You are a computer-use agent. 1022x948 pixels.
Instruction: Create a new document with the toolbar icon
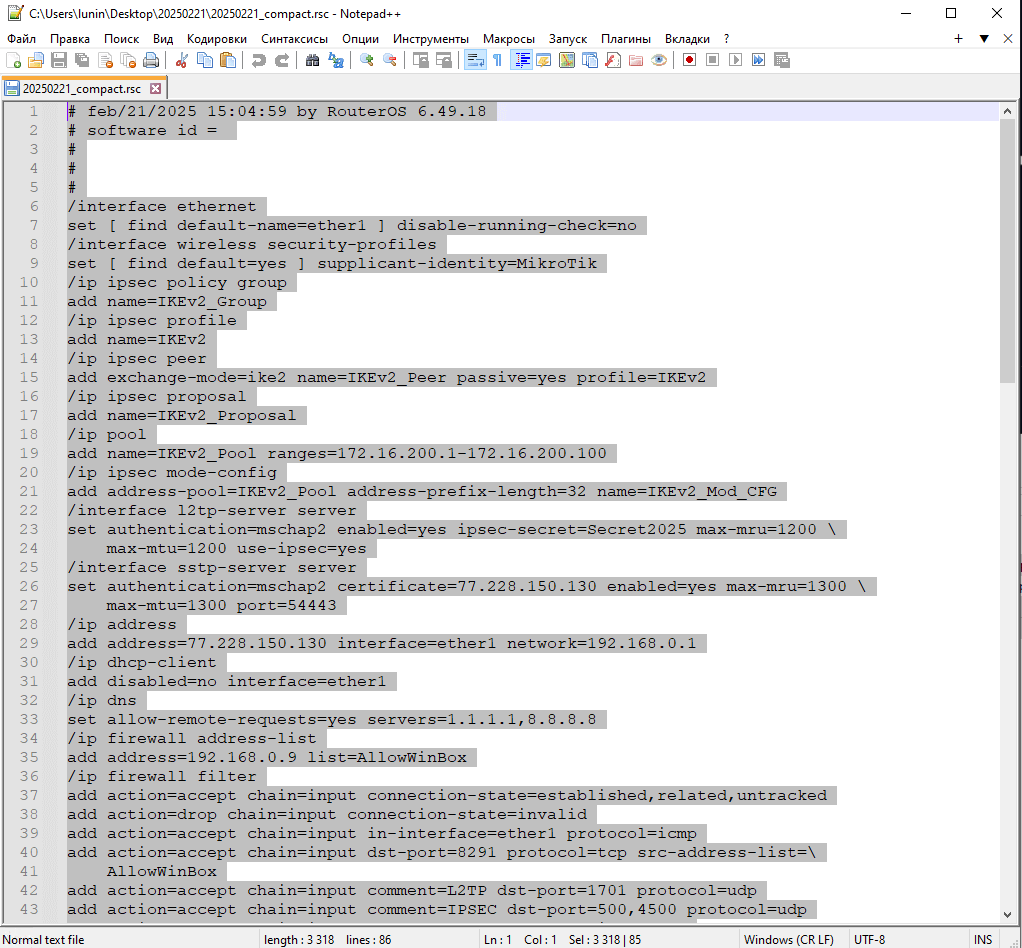(x=13, y=61)
